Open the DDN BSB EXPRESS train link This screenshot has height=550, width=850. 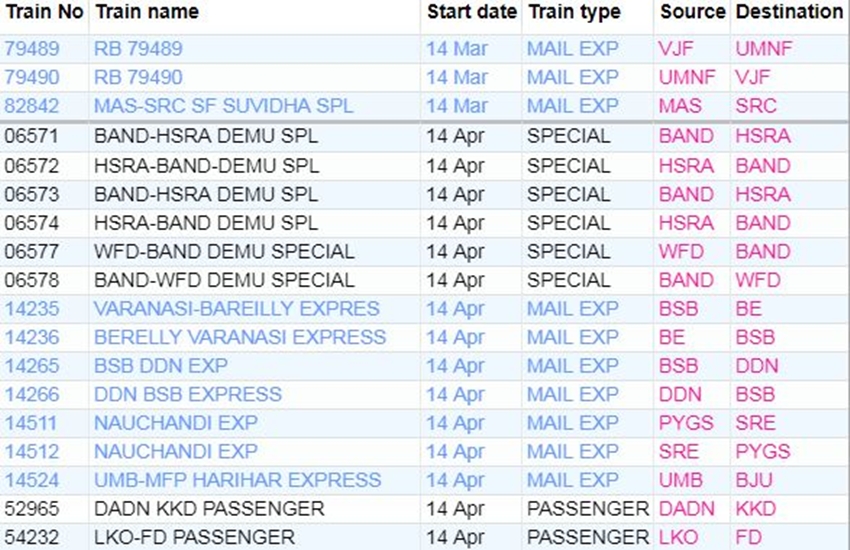coord(188,394)
